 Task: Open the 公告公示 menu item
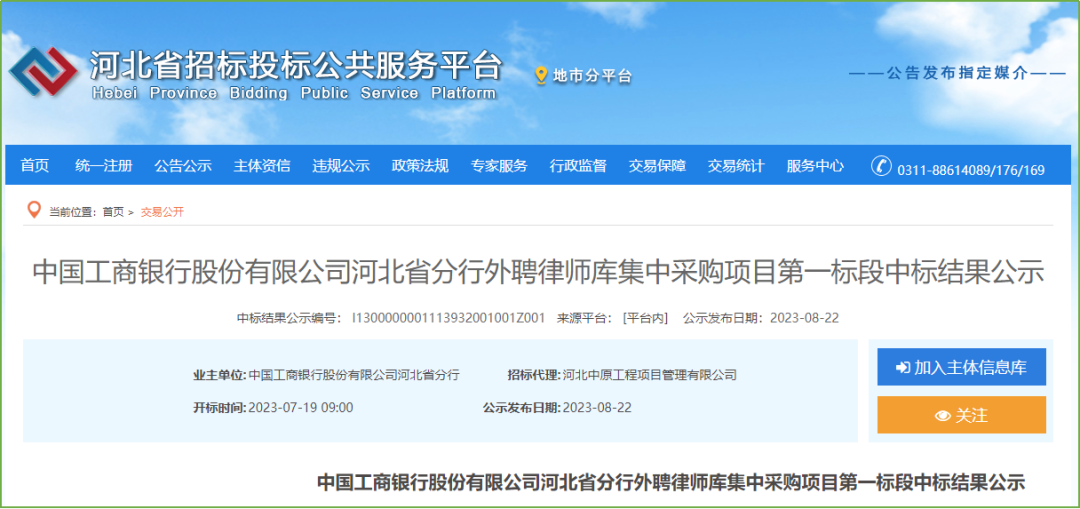click(x=183, y=165)
